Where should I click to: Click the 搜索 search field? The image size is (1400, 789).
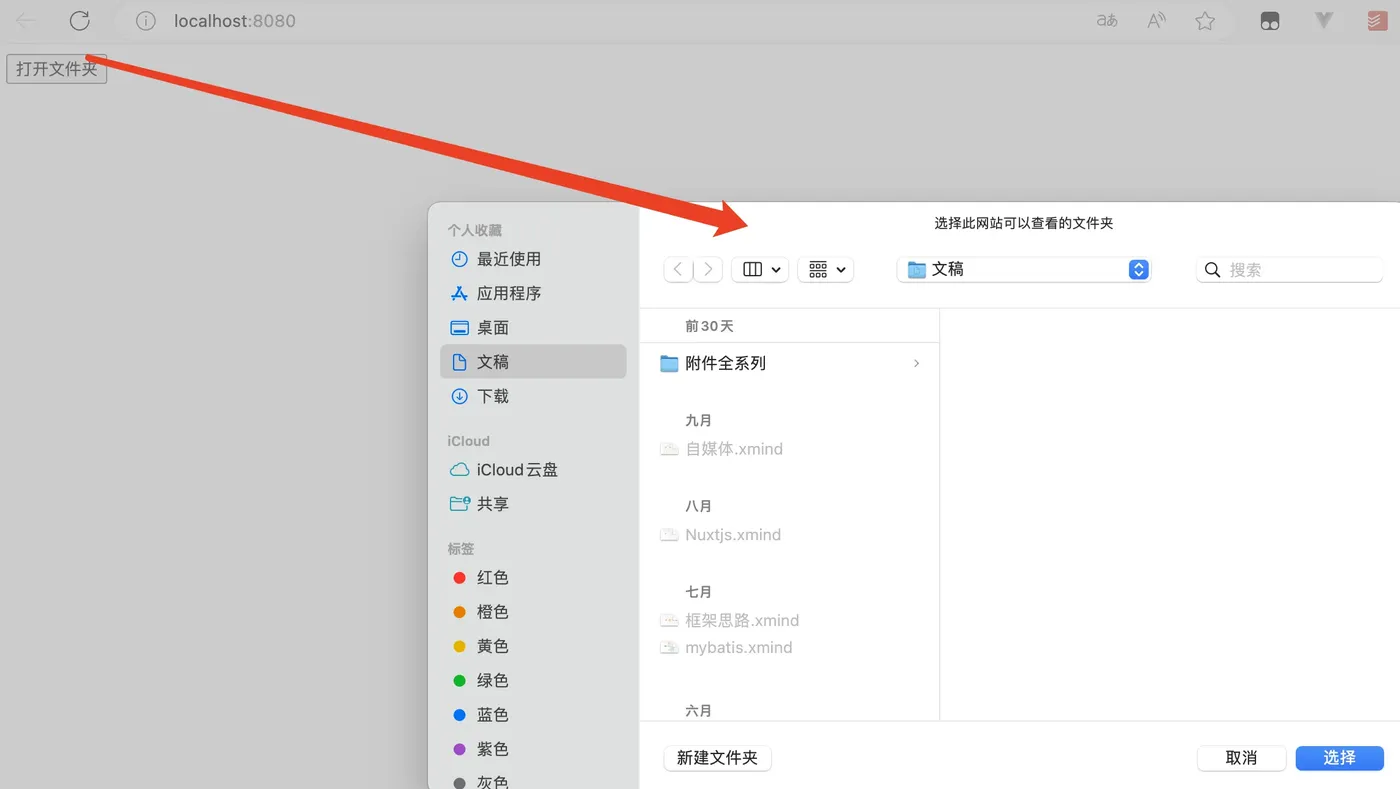(x=1290, y=269)
